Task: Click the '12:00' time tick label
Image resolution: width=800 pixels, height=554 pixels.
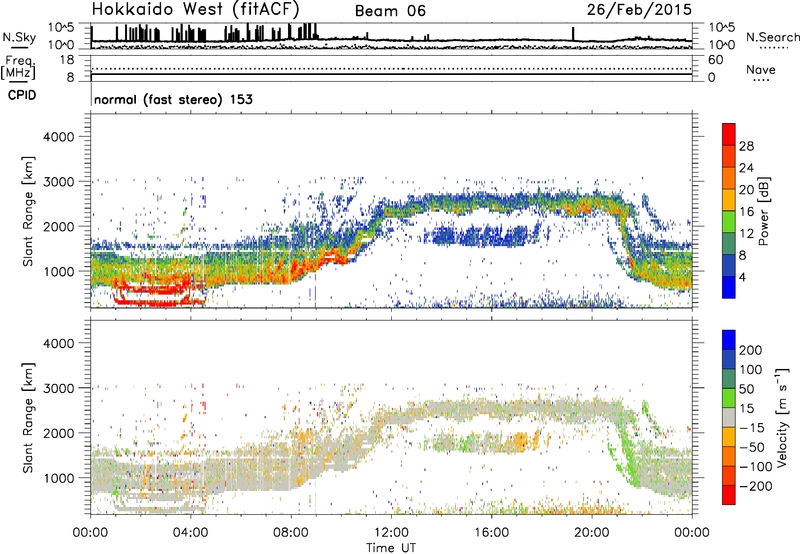Action: [391, 533]
